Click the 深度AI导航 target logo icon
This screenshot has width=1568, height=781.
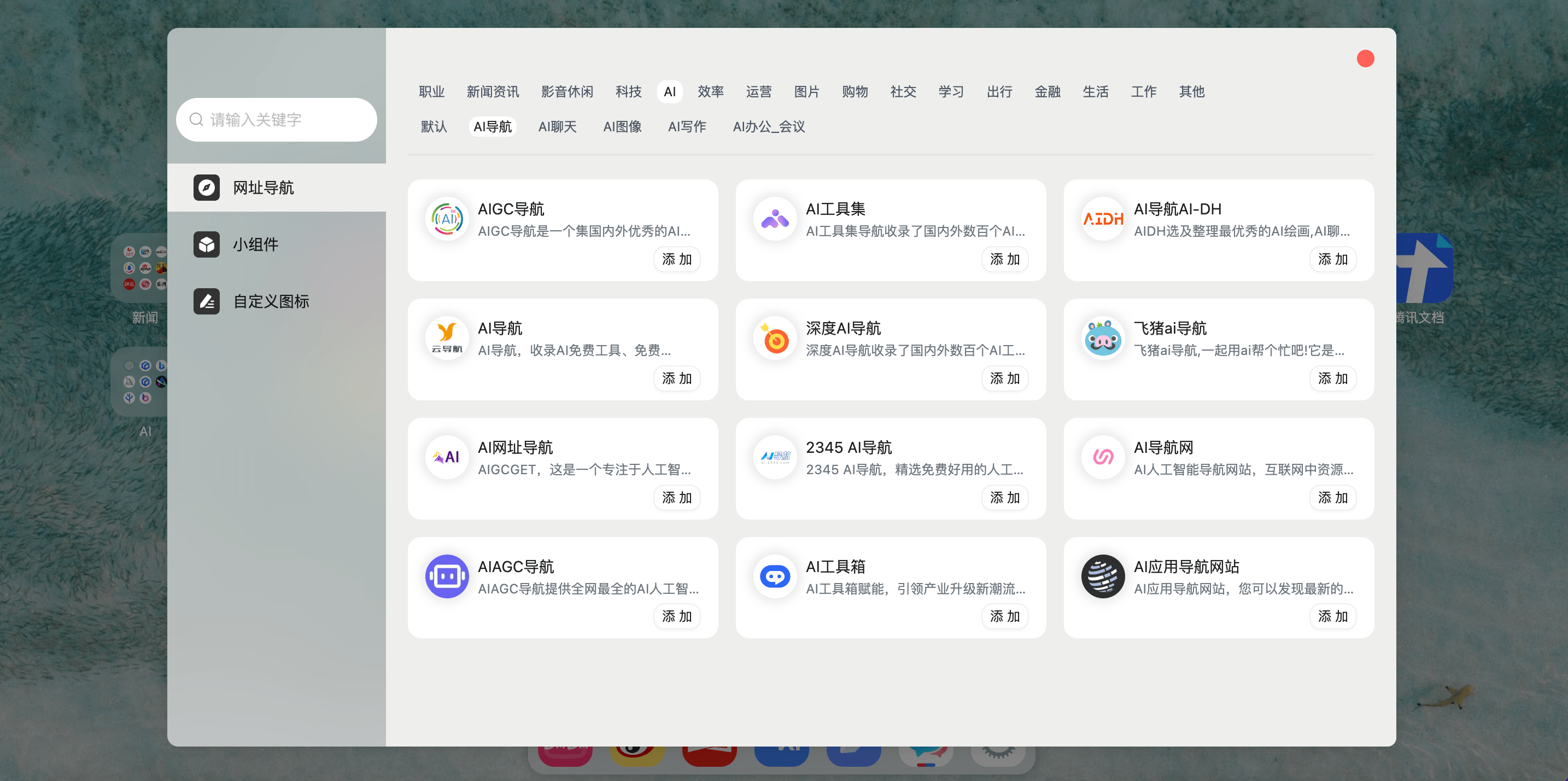click(x=775, y=338)
